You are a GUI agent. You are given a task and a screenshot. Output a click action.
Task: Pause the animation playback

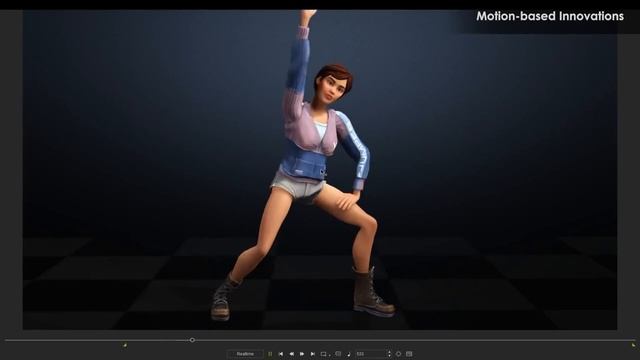(x=270, y=354)
